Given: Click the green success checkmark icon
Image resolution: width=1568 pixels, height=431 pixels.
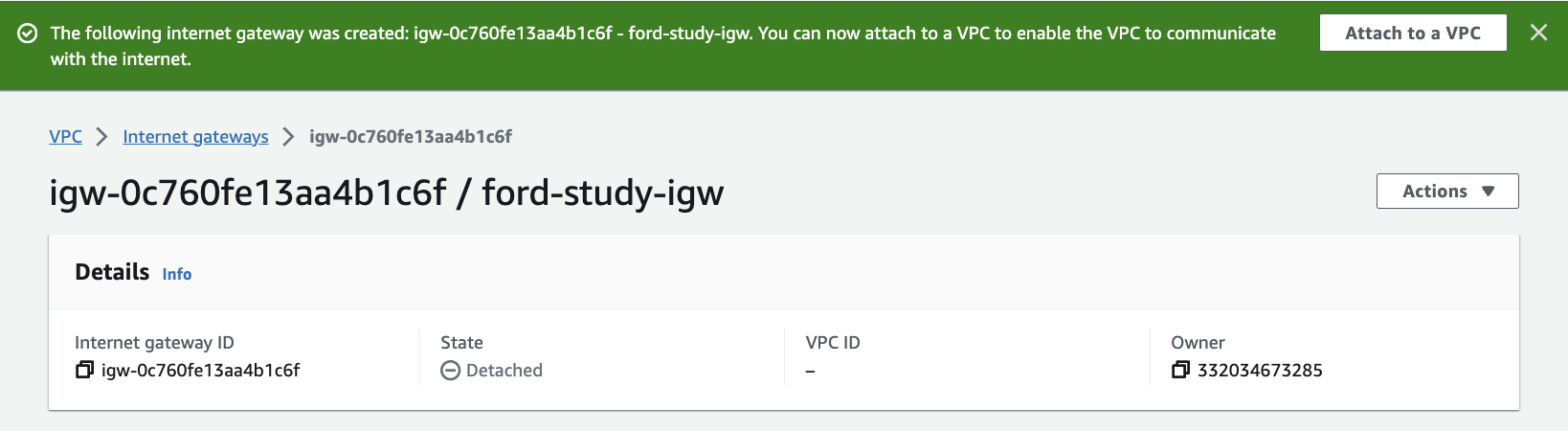Looking at the screenshot, I should (28, 34).
